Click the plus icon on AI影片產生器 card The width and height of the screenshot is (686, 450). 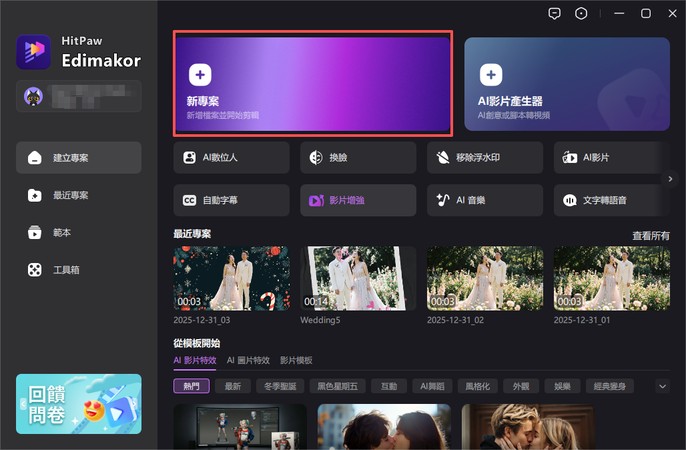(x=491, y=75)
